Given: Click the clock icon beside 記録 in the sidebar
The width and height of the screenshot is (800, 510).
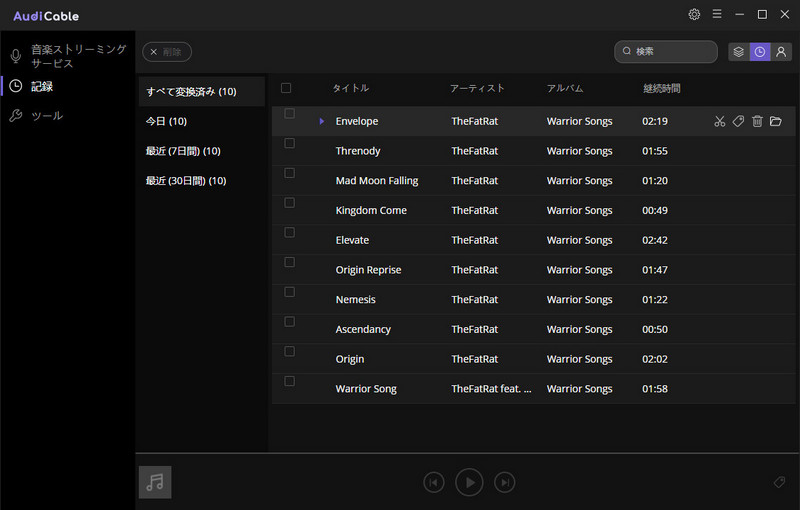Looking at the screenshot, I should pyautogui.click(x=16, y=86).
